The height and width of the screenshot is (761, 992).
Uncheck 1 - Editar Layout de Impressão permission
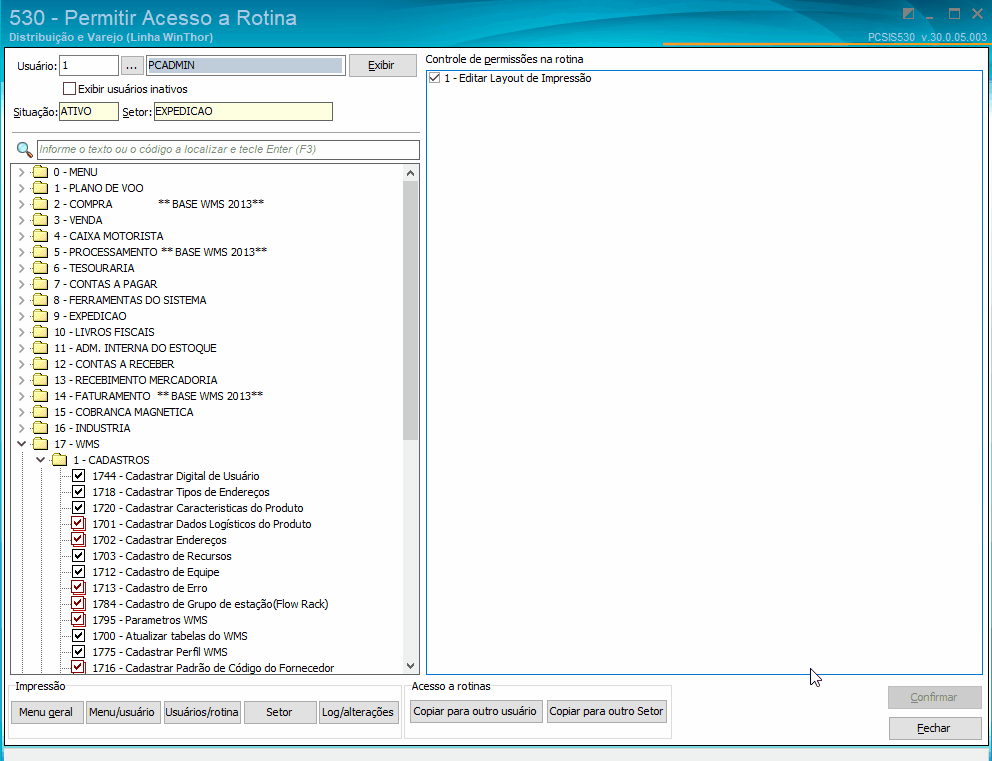click(434, 78)
